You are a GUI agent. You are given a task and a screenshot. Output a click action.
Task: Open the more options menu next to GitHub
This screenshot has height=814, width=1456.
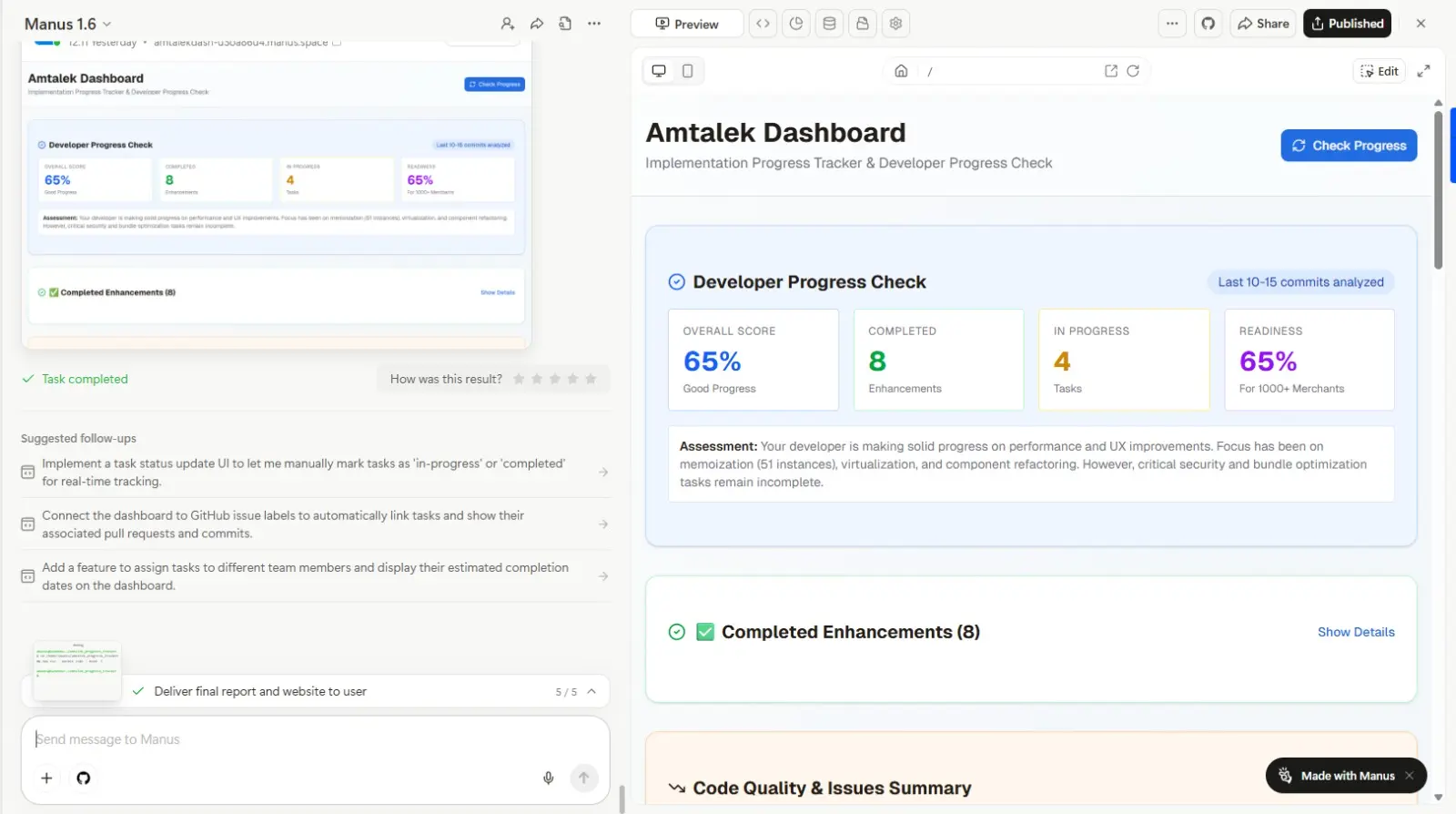1171,24
